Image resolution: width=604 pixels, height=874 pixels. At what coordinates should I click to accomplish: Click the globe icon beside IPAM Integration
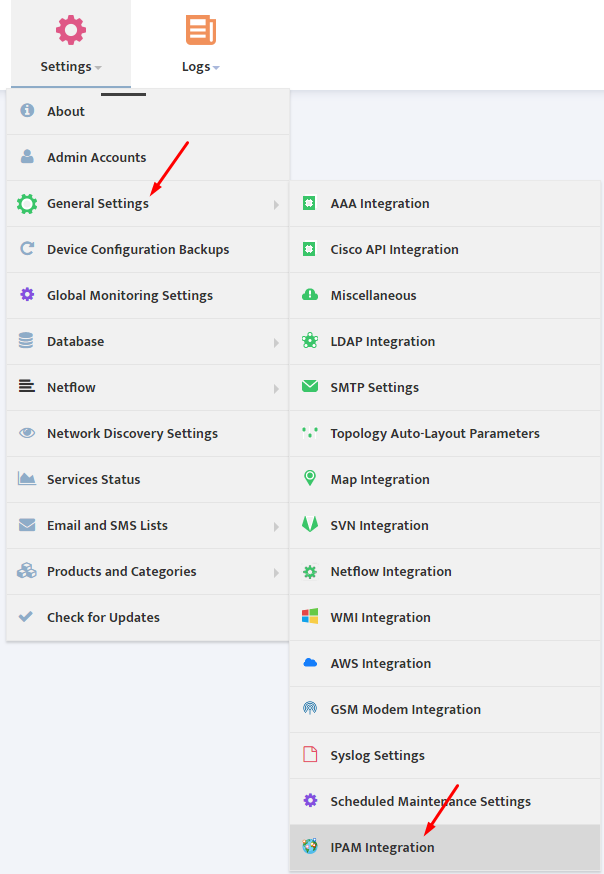310,846
